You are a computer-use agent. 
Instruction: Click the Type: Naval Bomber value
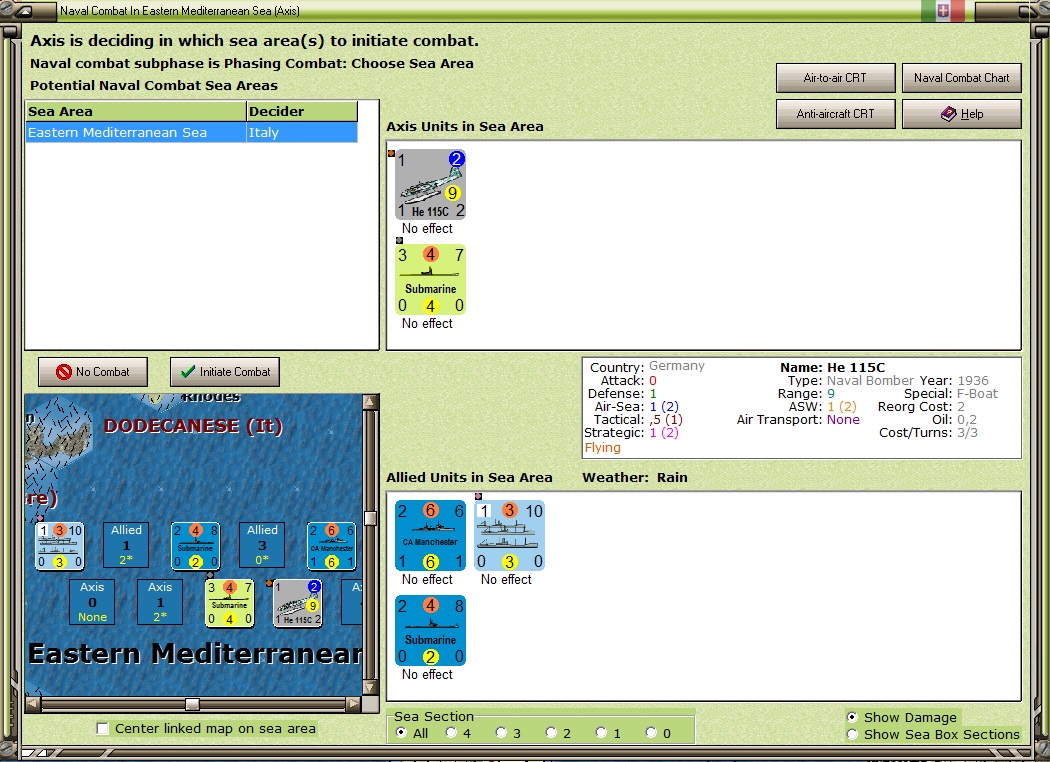point(870,380)
